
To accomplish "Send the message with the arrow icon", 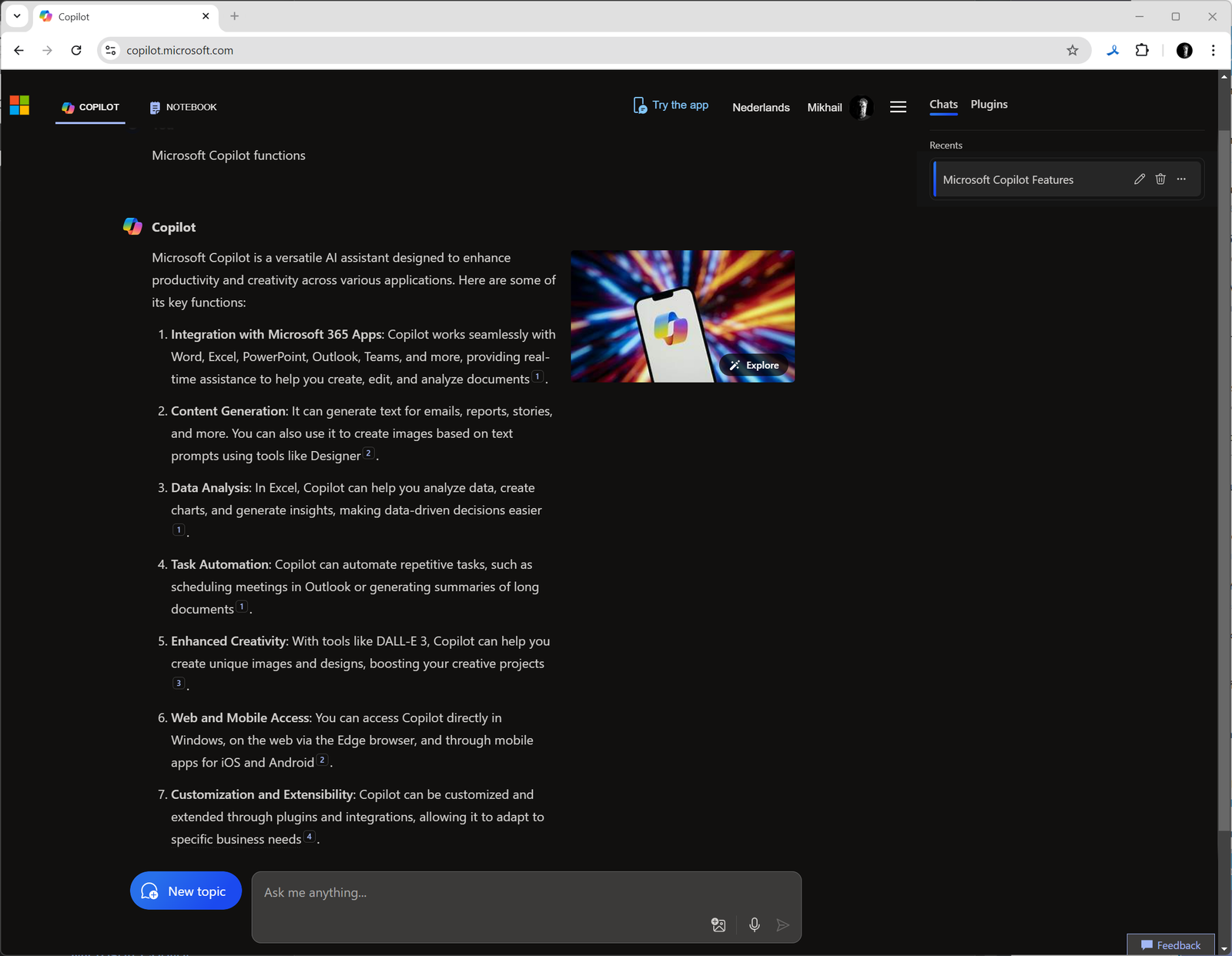I will click(783, 924).
